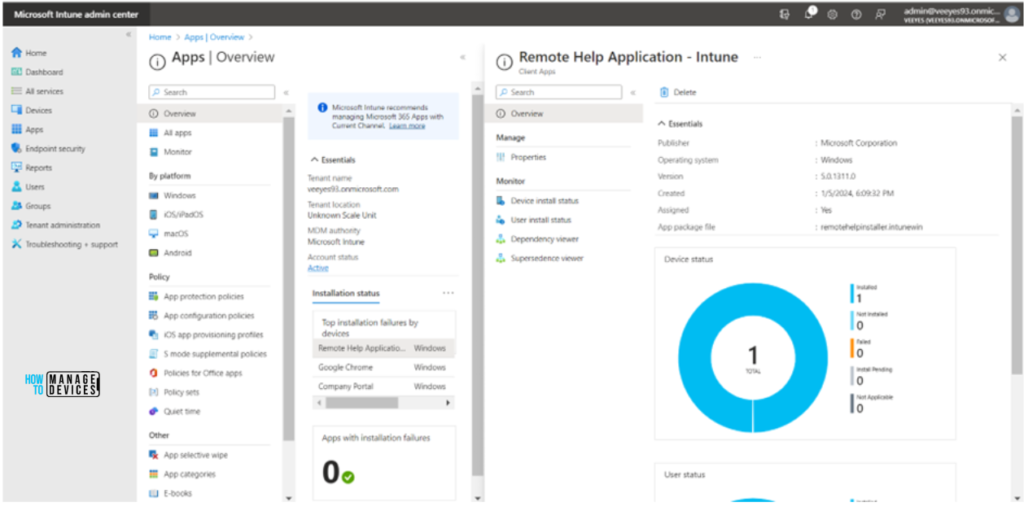Select Google Chrome failure row
The image size is (1024, 511).
(384, 367)
